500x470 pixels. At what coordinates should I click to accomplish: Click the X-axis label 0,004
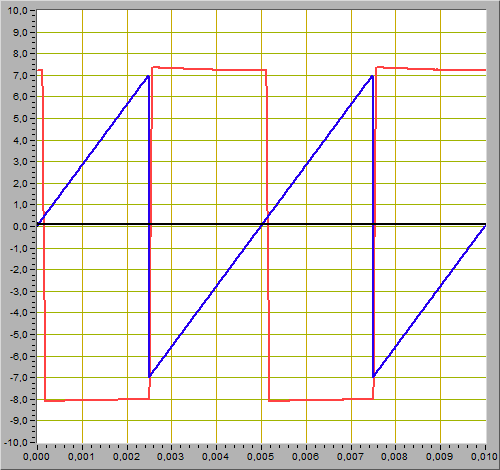(216, 456)
